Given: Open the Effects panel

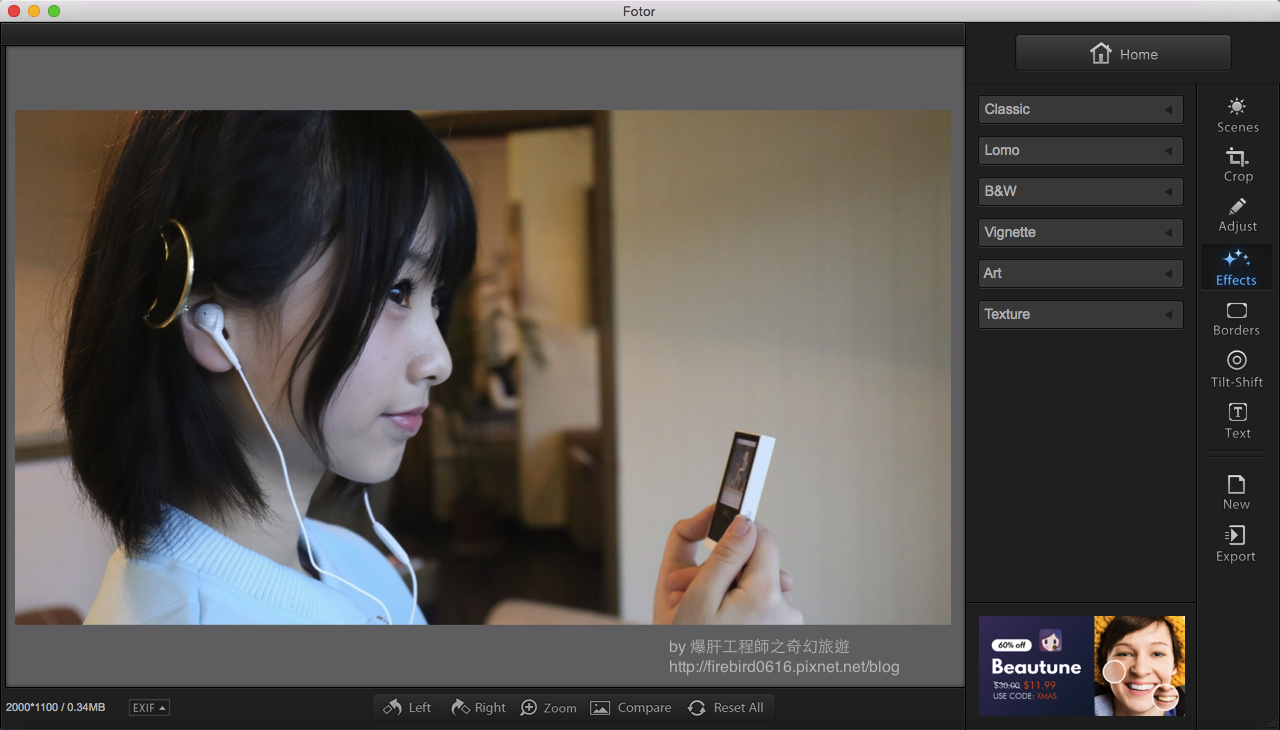Looking at the screenshot, I should [x=1237, y=267].
